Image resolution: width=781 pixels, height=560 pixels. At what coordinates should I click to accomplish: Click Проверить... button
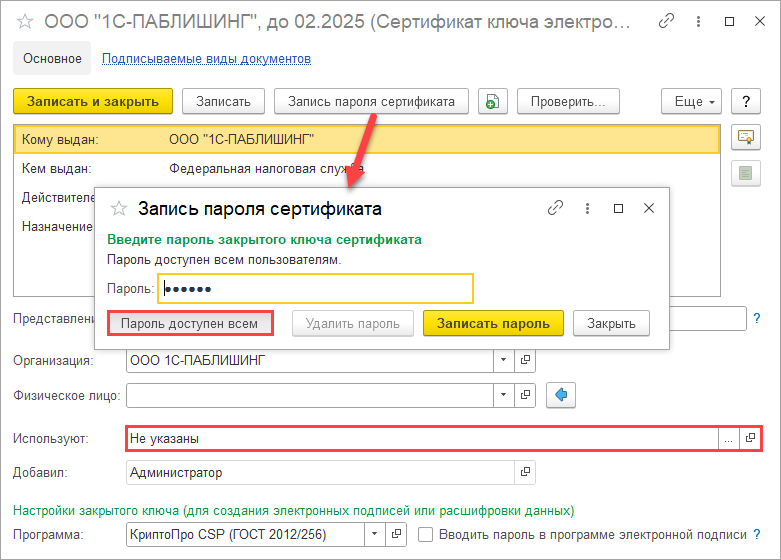[x=568, y=102]
